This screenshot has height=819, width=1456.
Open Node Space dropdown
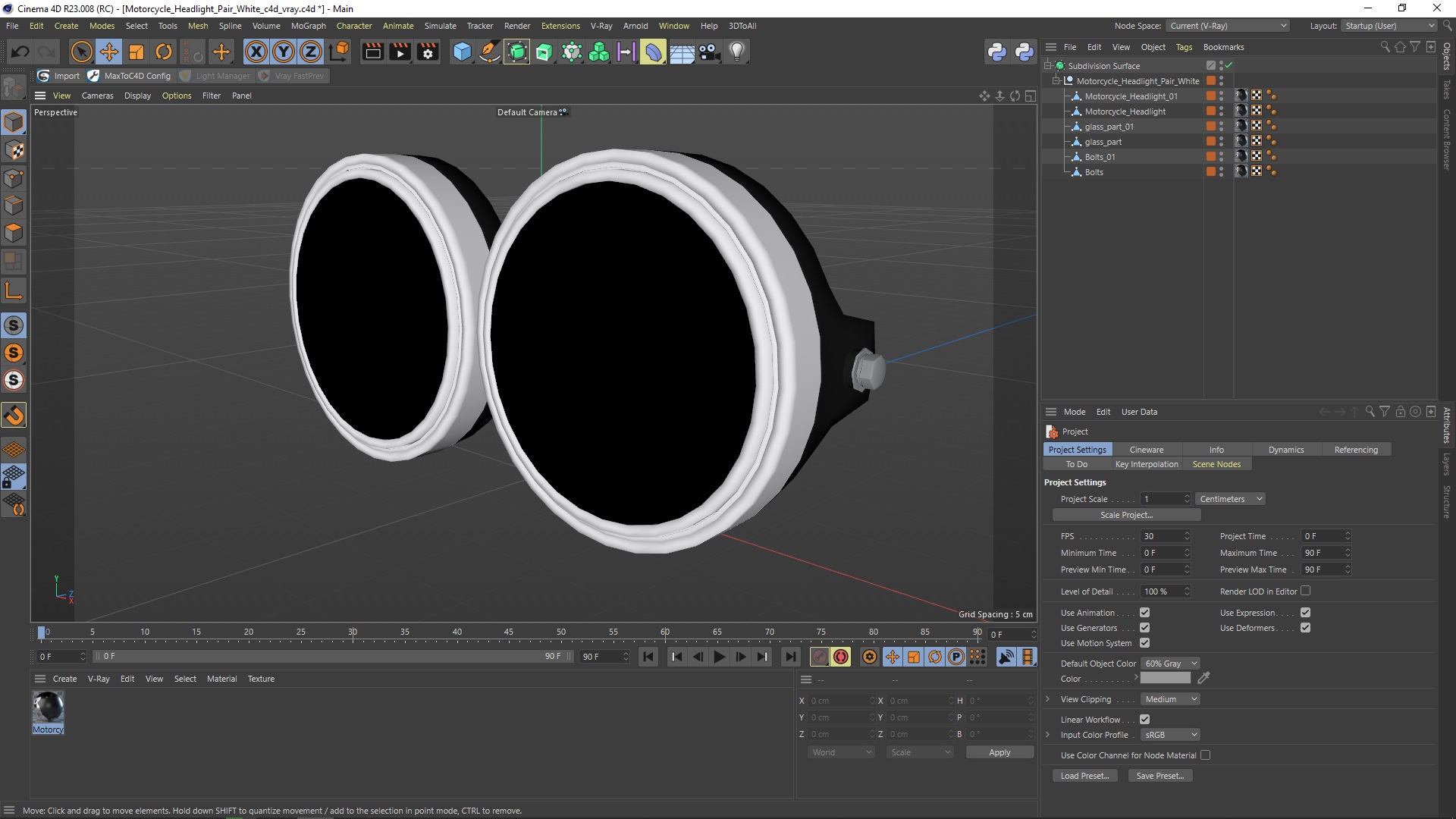coord(1227,26)
